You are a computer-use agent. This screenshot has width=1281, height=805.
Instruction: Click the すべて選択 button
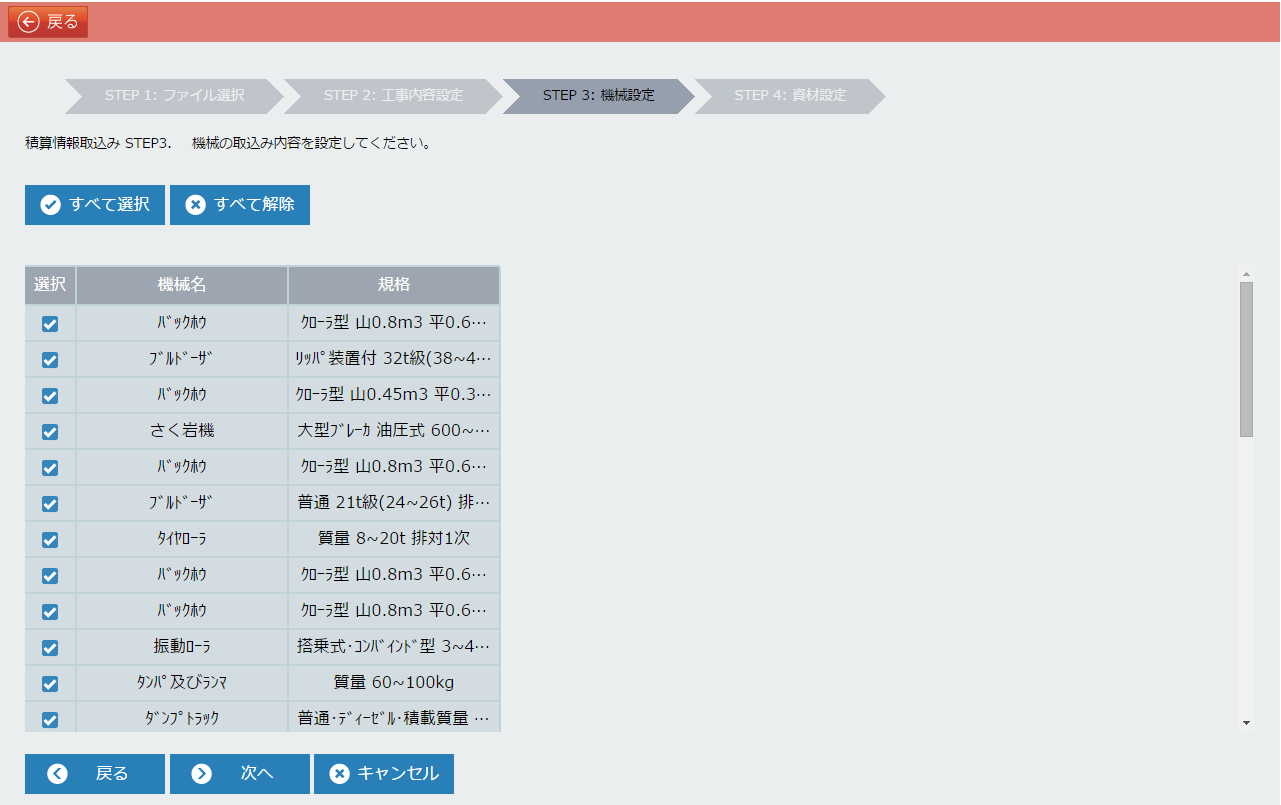[95, 205]
